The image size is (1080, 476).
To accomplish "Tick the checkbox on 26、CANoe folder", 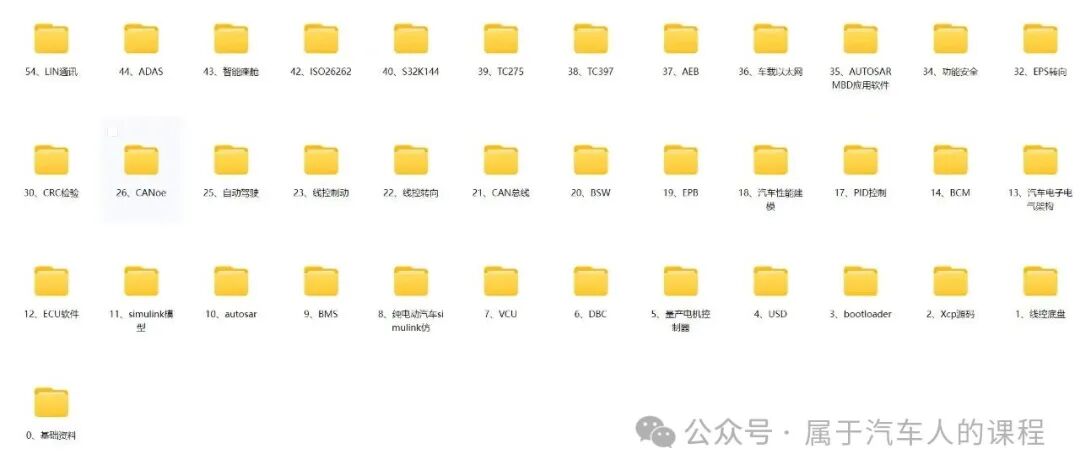I will click(x=113, y=132).
